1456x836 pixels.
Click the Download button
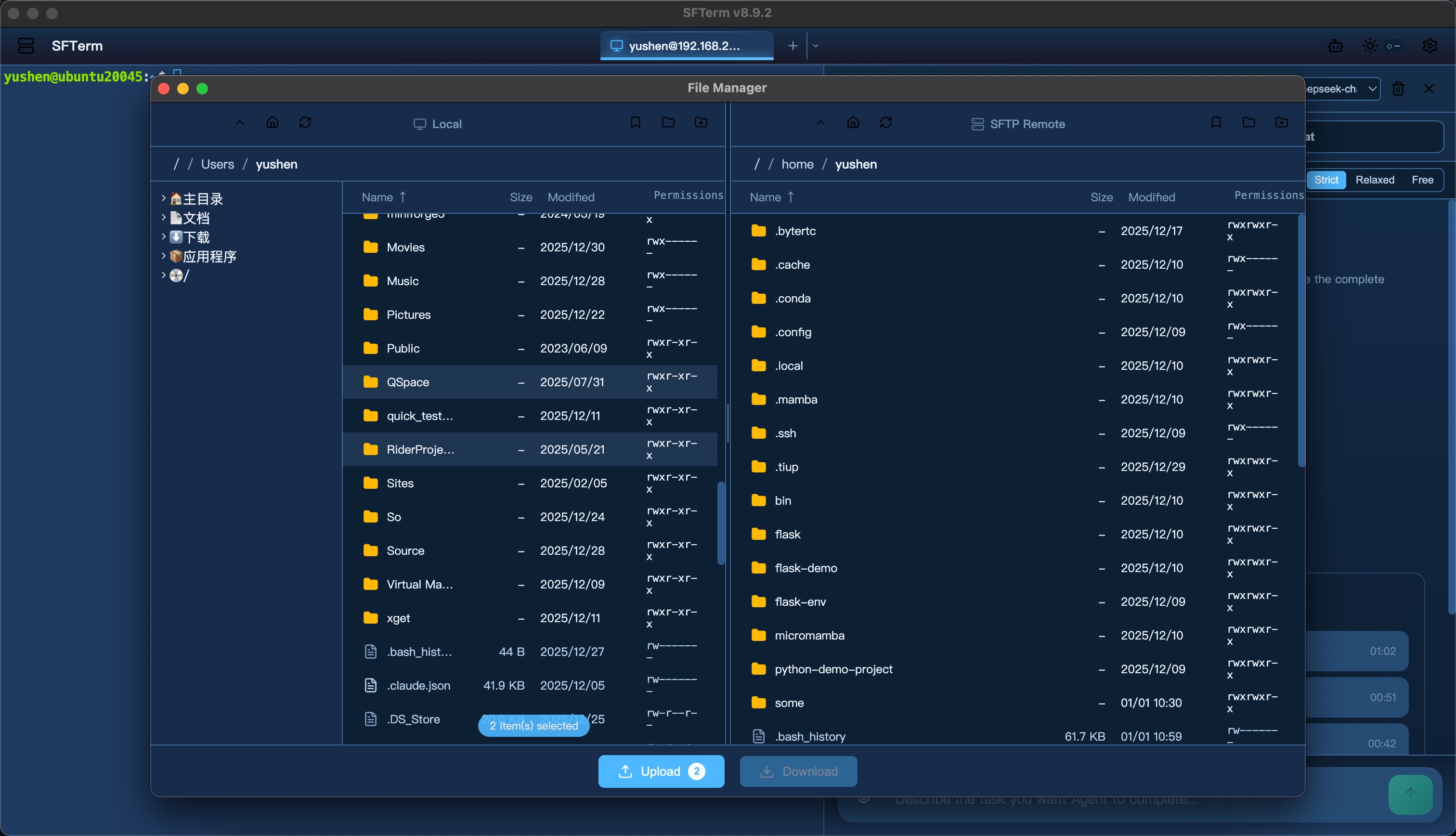(798, 771)
